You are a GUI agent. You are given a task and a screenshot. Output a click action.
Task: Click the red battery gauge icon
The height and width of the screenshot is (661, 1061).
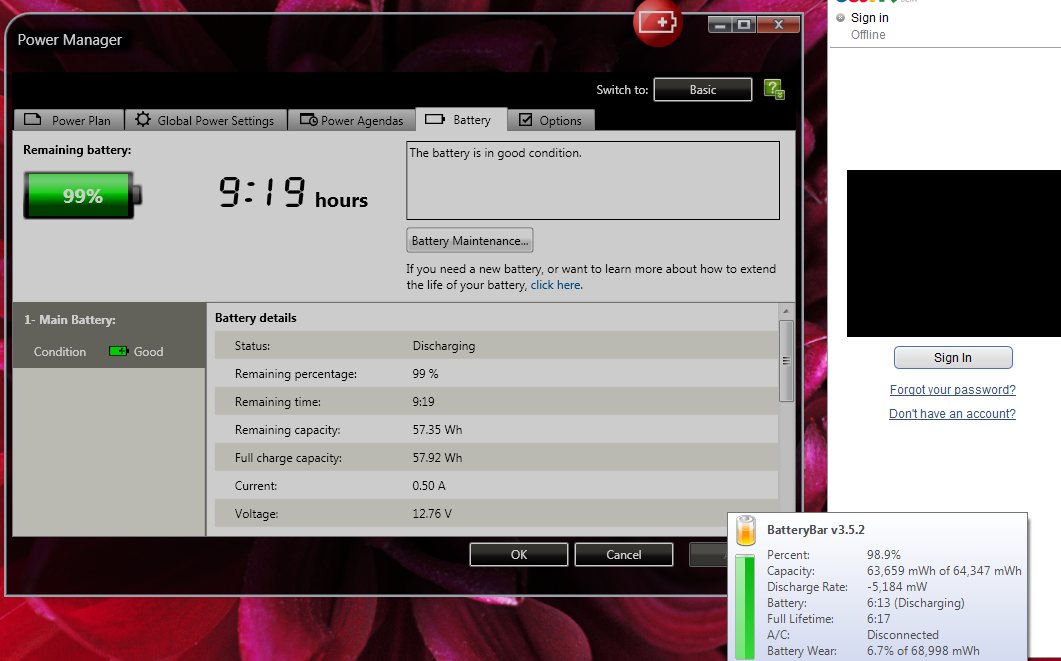[658, 22]
